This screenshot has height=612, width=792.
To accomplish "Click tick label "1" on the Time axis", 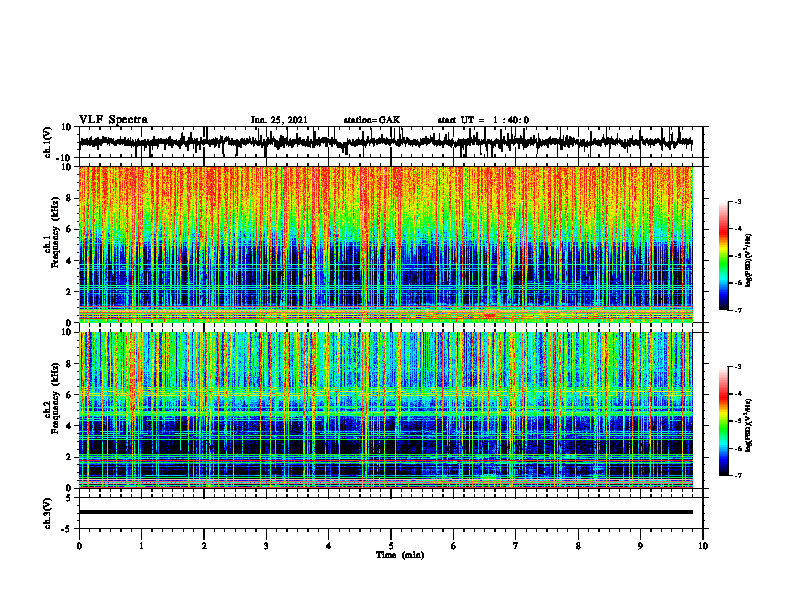I will point(141,546).
